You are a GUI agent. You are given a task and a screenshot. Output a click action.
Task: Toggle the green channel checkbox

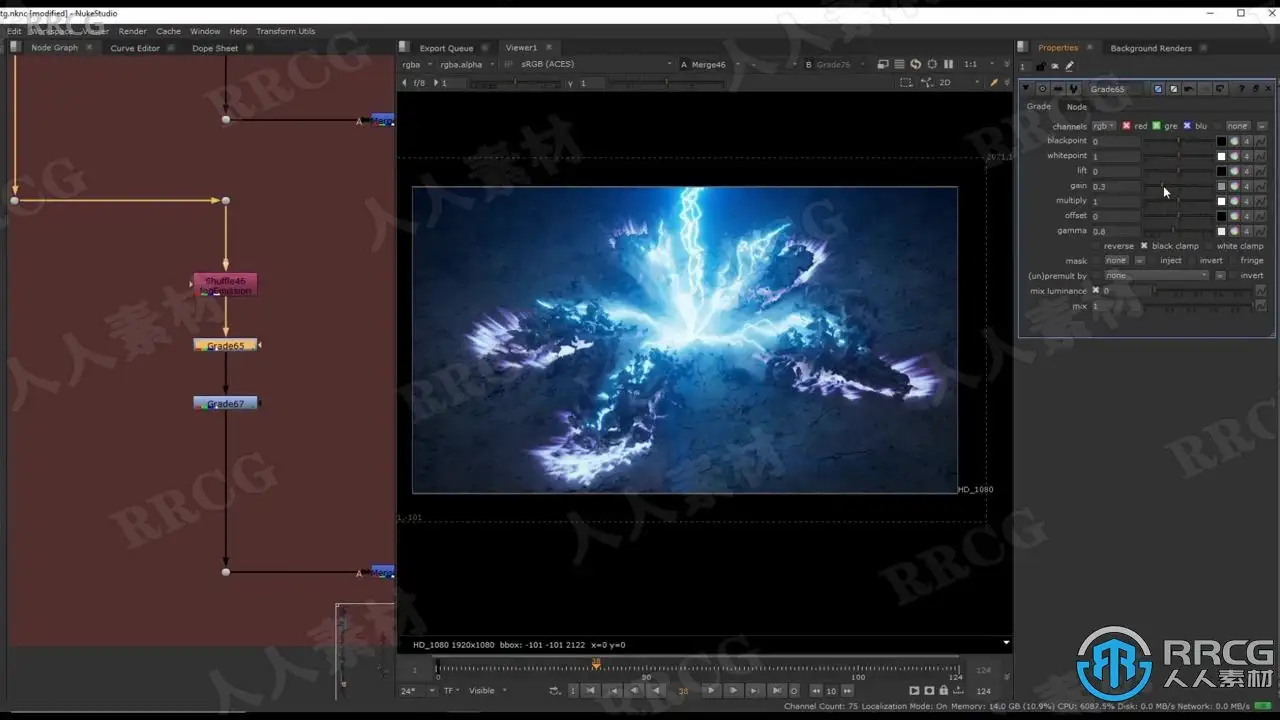(x=1156, y=126)
